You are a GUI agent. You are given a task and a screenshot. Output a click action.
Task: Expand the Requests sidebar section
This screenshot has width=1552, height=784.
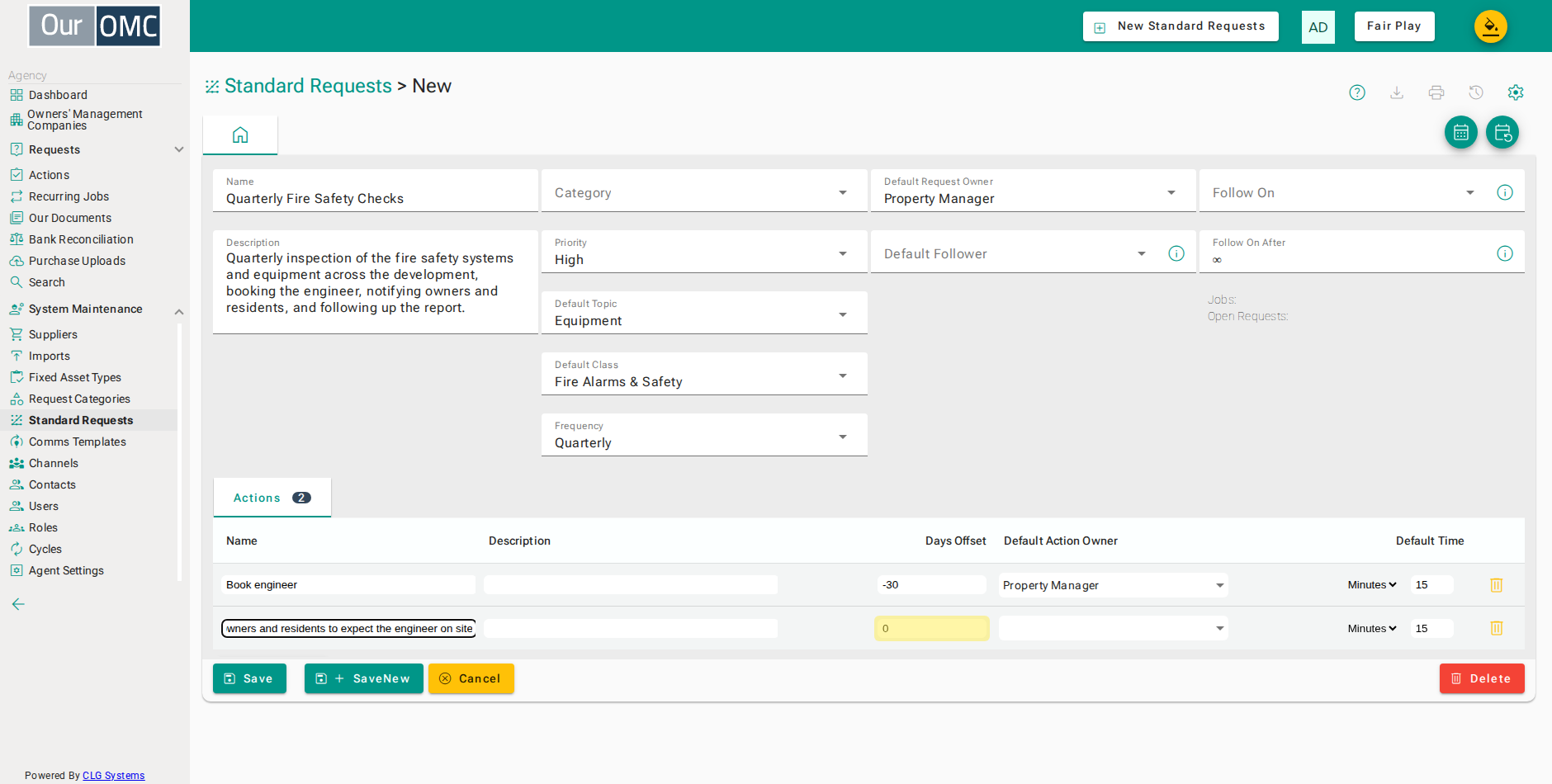(179, 149)
